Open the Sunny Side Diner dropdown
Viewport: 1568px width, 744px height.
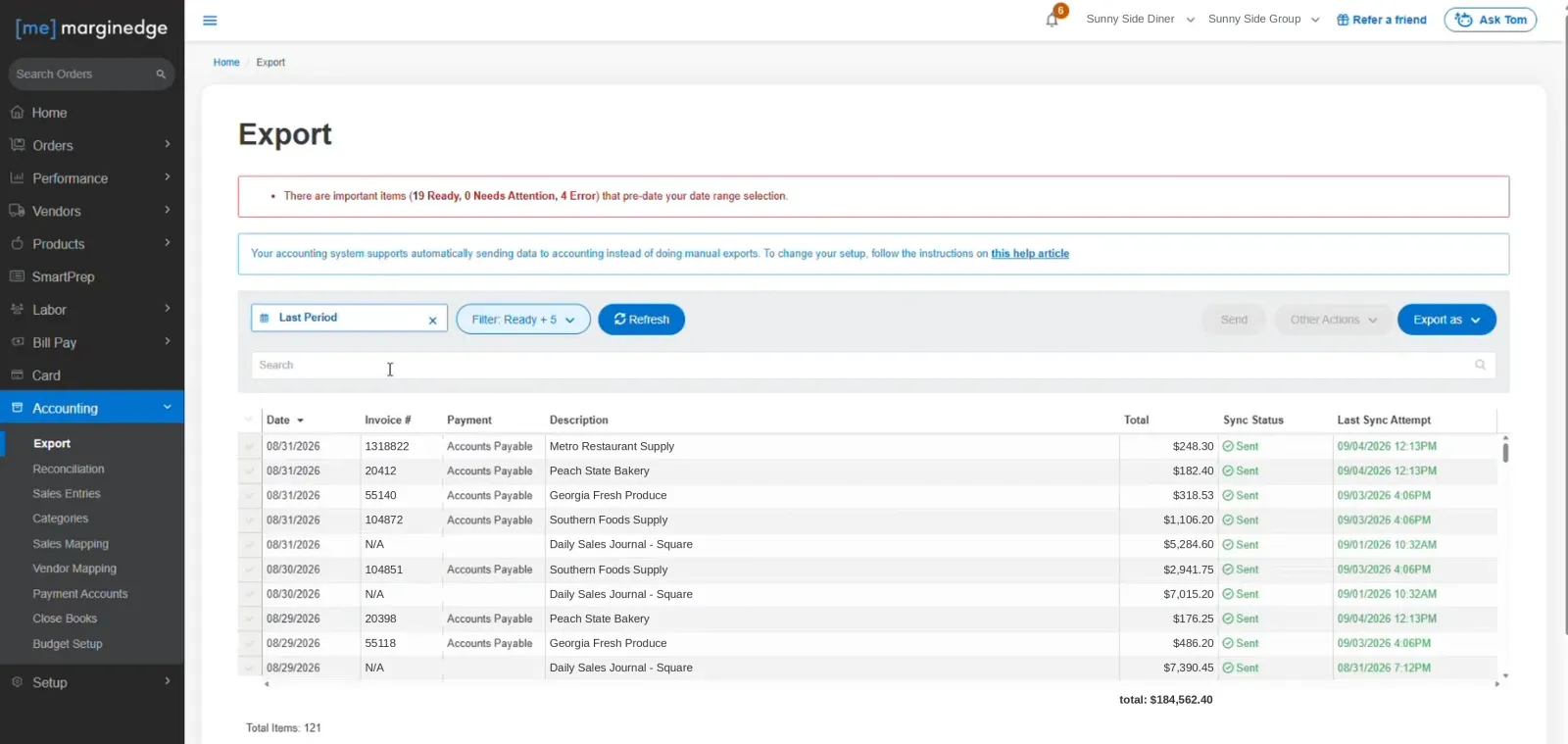(x=1140, y=20)
